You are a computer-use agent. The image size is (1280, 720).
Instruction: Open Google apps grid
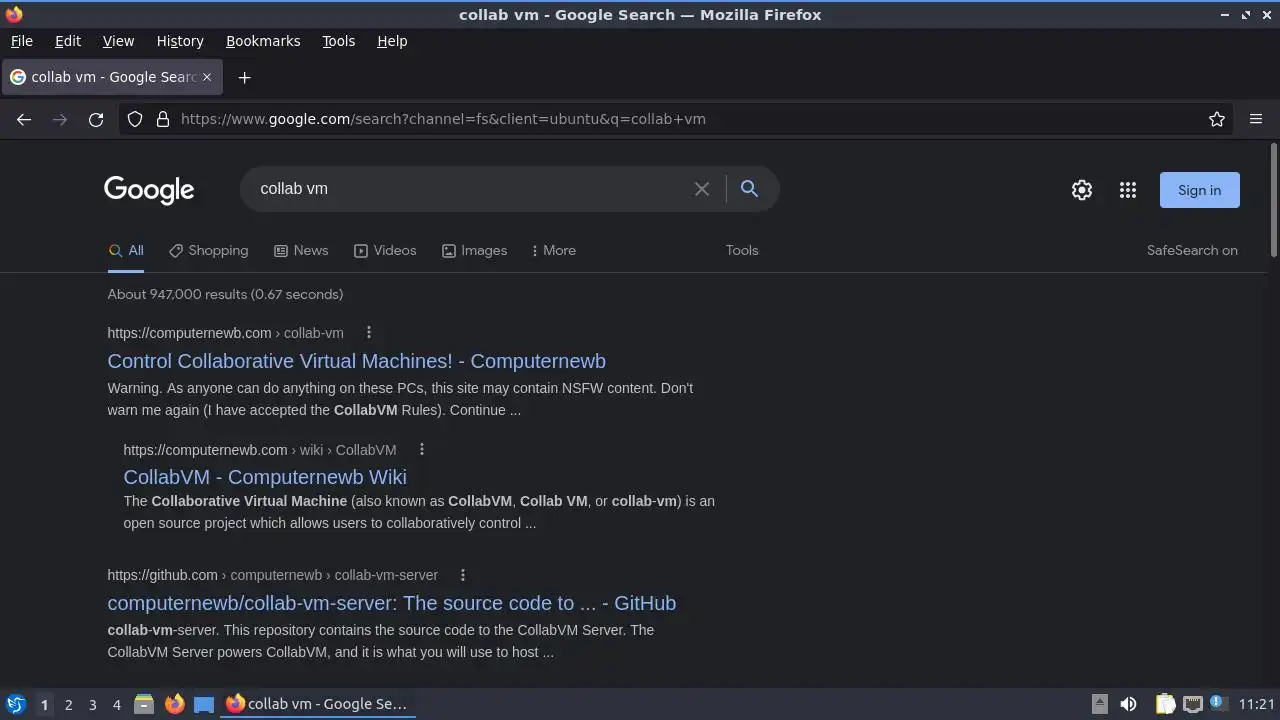[x=1128, y=190]
